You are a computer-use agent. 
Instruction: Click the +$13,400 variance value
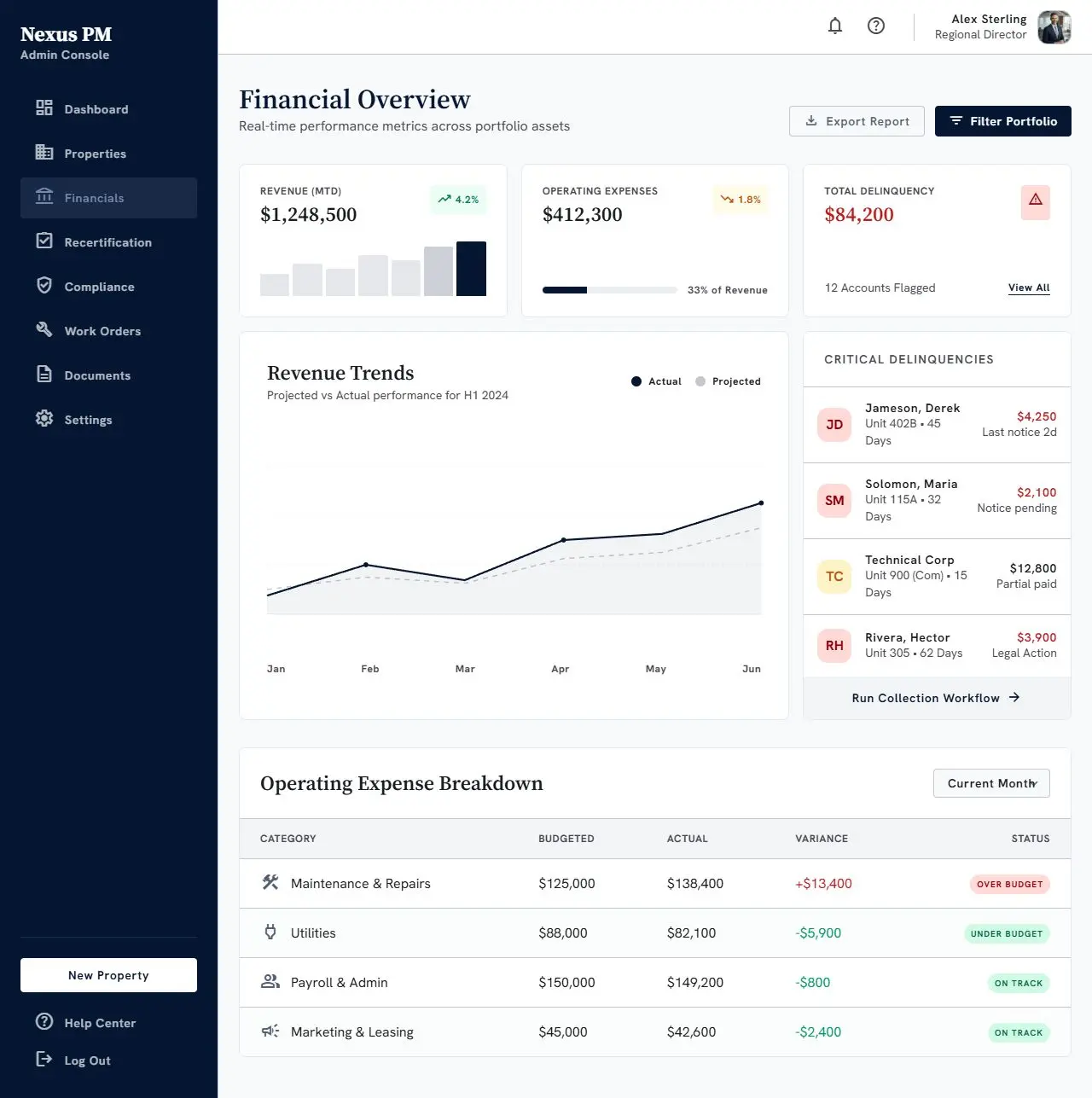(823, 884)
